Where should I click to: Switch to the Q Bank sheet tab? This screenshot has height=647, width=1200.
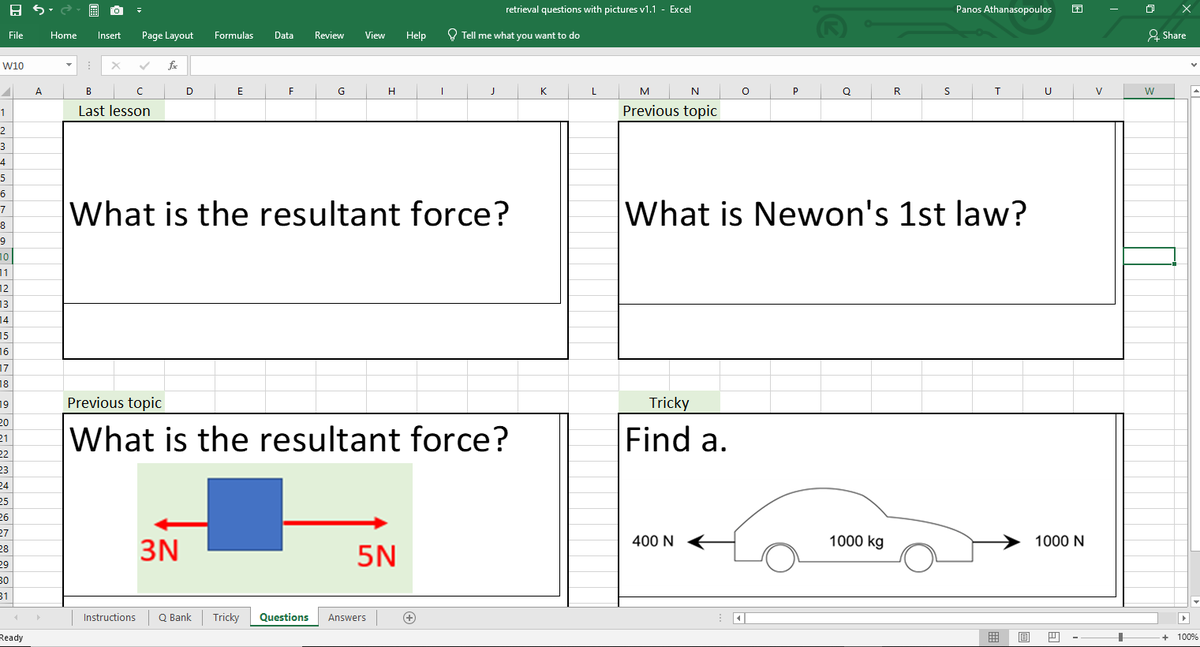174,617
